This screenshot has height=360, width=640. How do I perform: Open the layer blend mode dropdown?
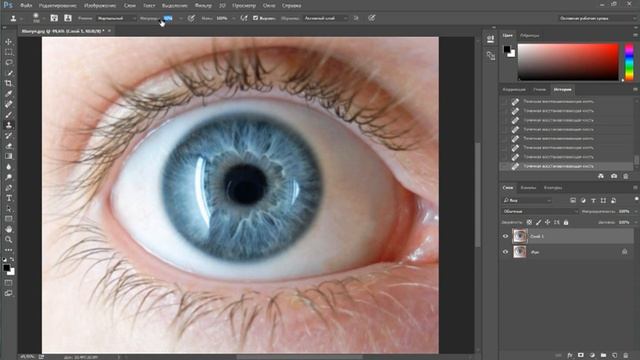click(x=540, y=211)
